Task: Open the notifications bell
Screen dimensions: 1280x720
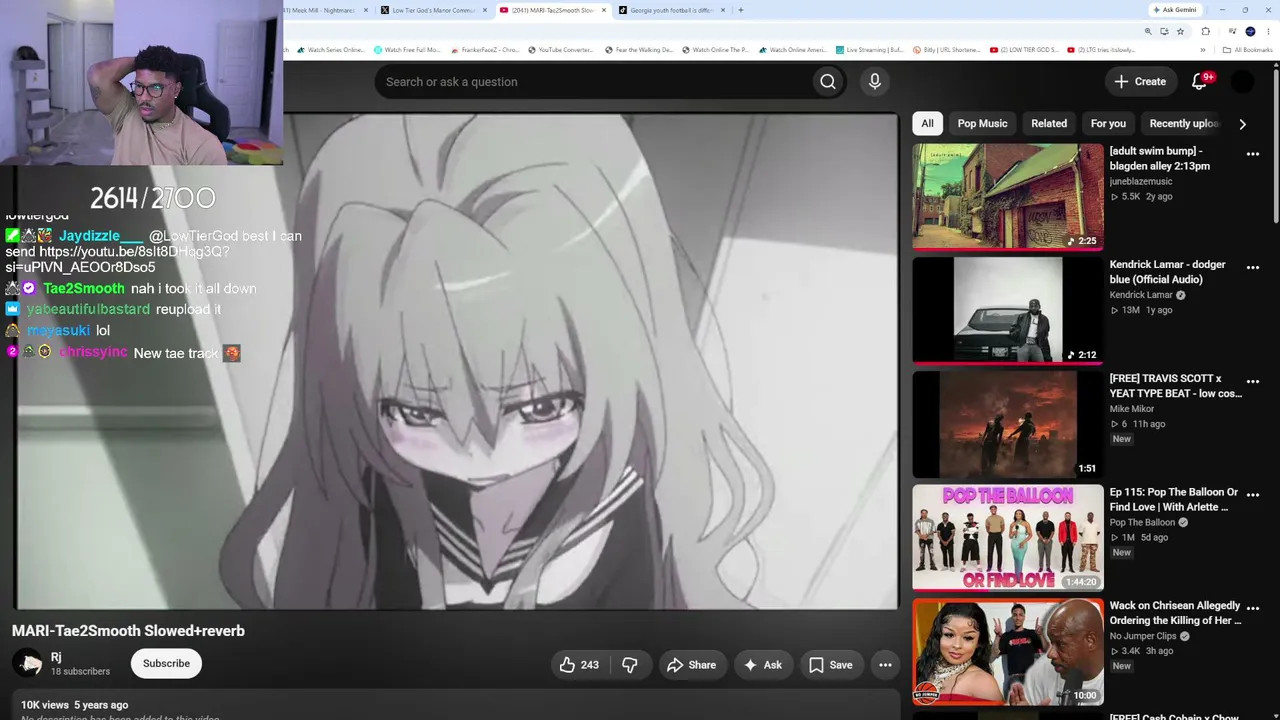Action: (1200, 82)
